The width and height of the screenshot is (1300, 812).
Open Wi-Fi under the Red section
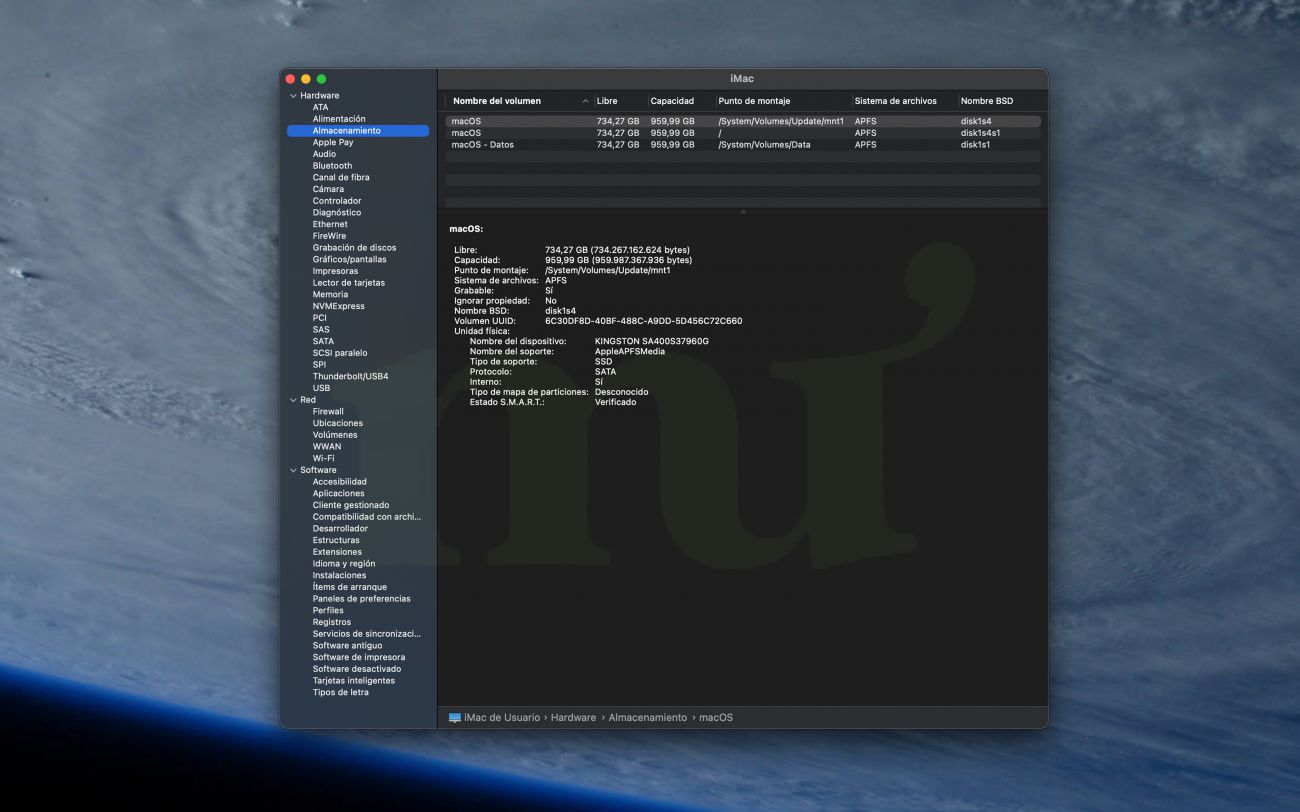(x=323, y=458)
